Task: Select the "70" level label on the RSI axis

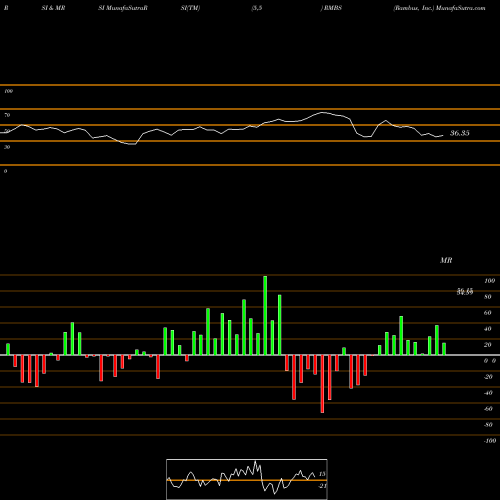Action: click(7, 115)
